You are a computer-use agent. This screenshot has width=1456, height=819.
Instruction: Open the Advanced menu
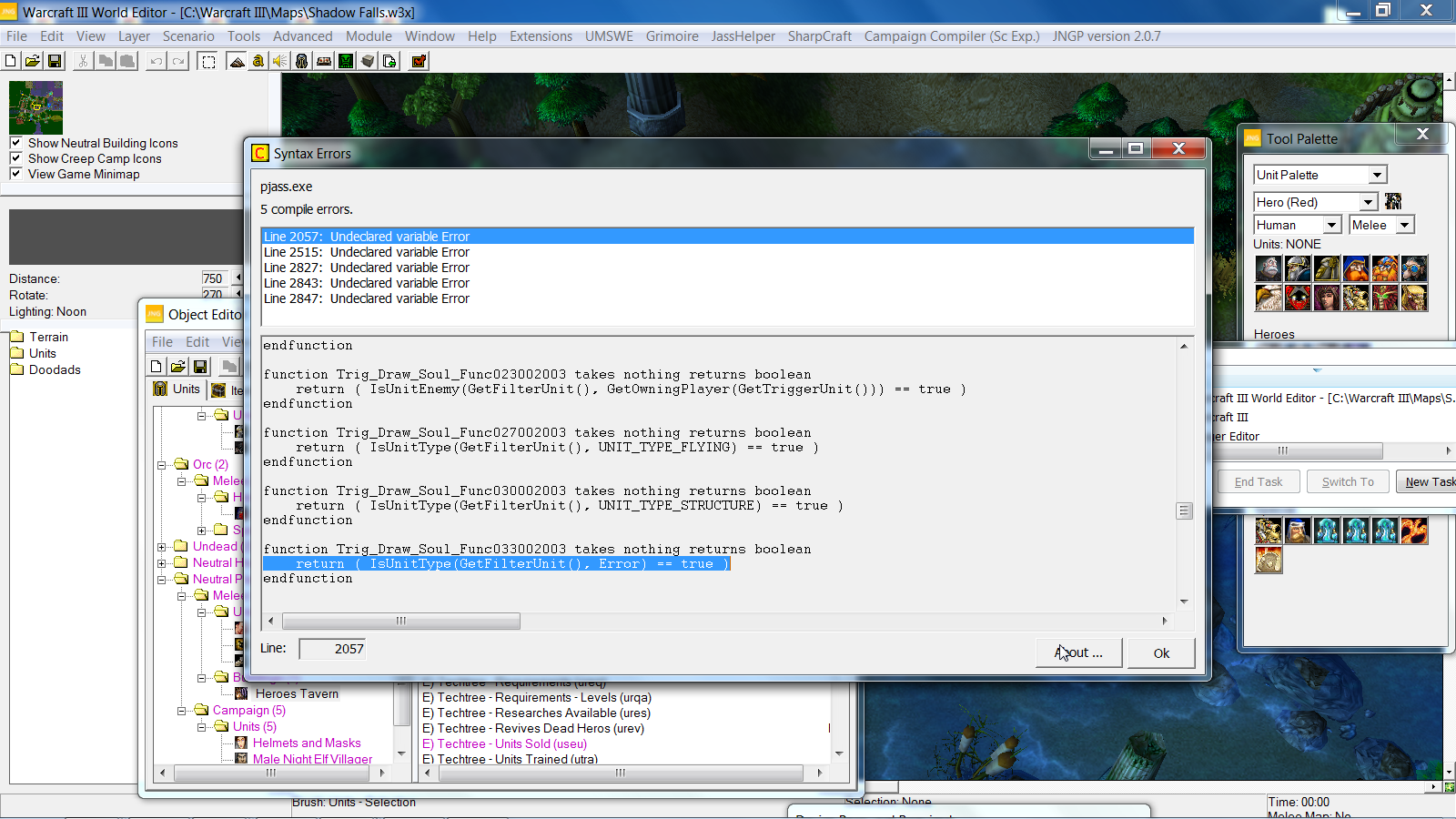tap(303, 36)
